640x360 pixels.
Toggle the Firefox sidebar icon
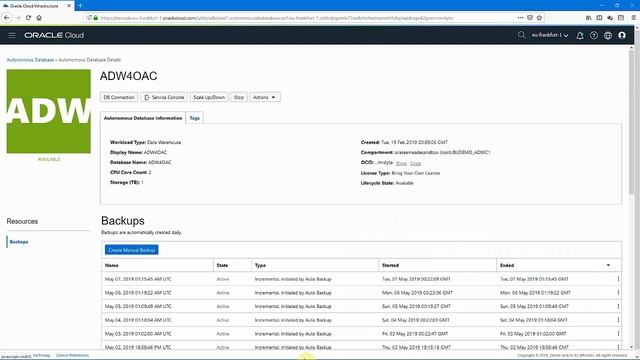pyautogui.click(x=599, y=18)
